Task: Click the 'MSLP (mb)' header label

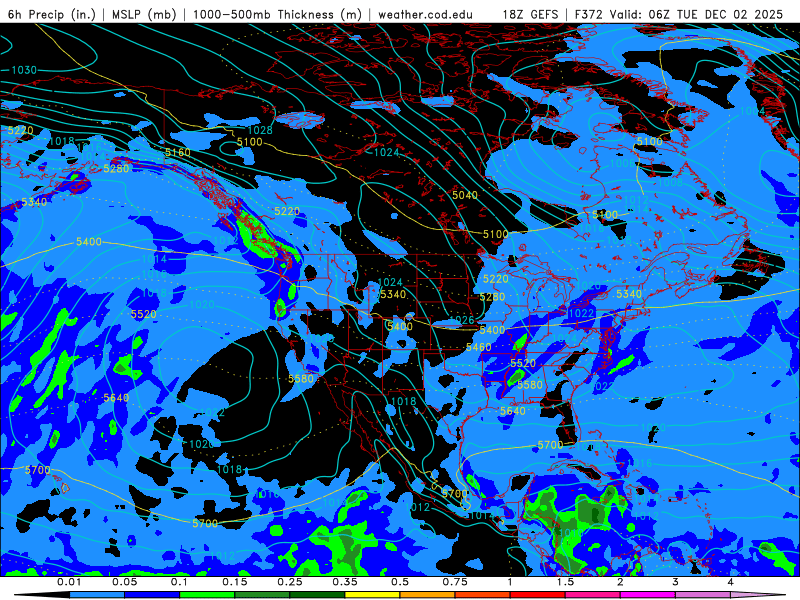Action: 144,14
